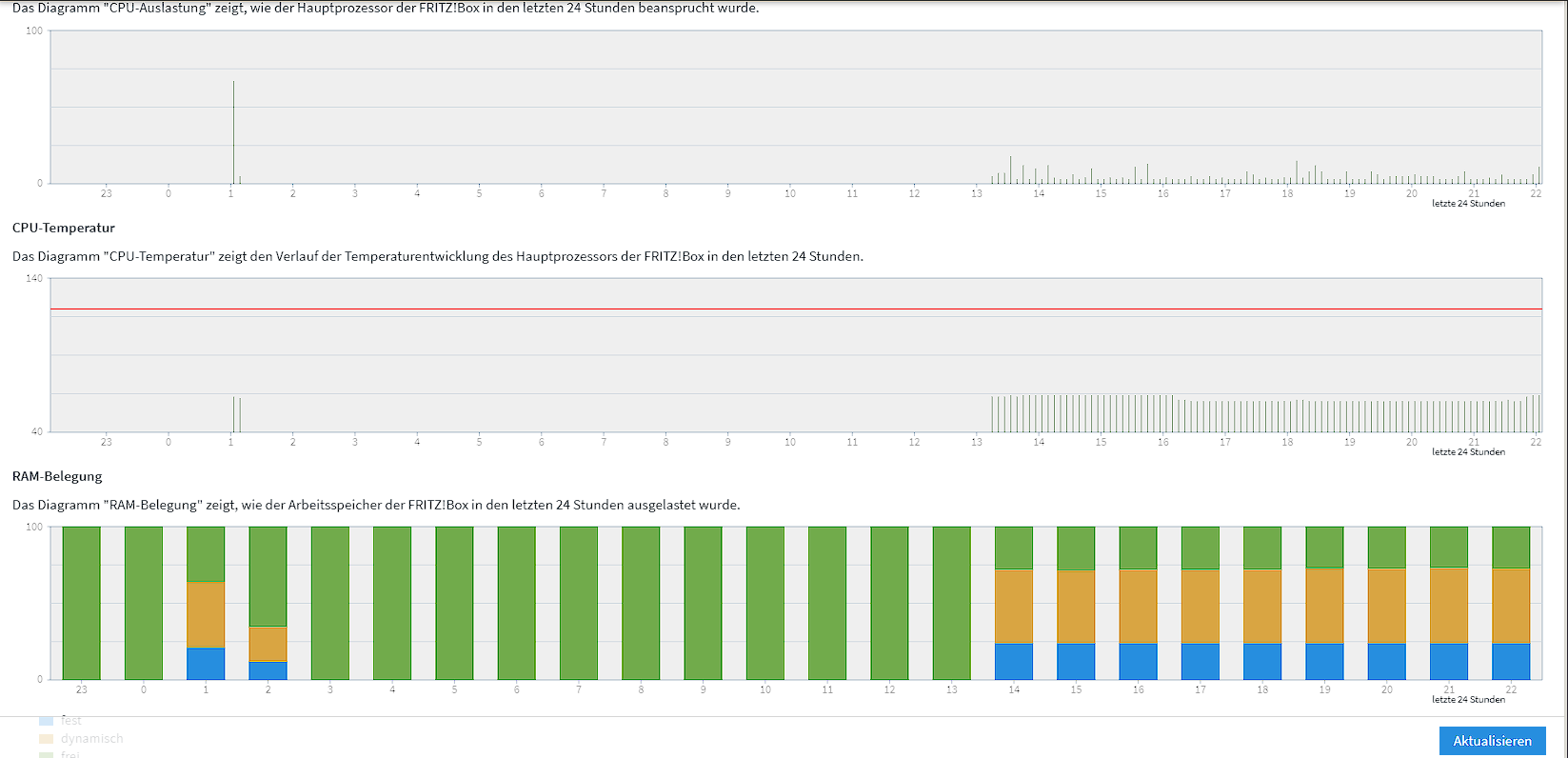Click orange segment of RAM bar hour 16

coord(1139,607)
